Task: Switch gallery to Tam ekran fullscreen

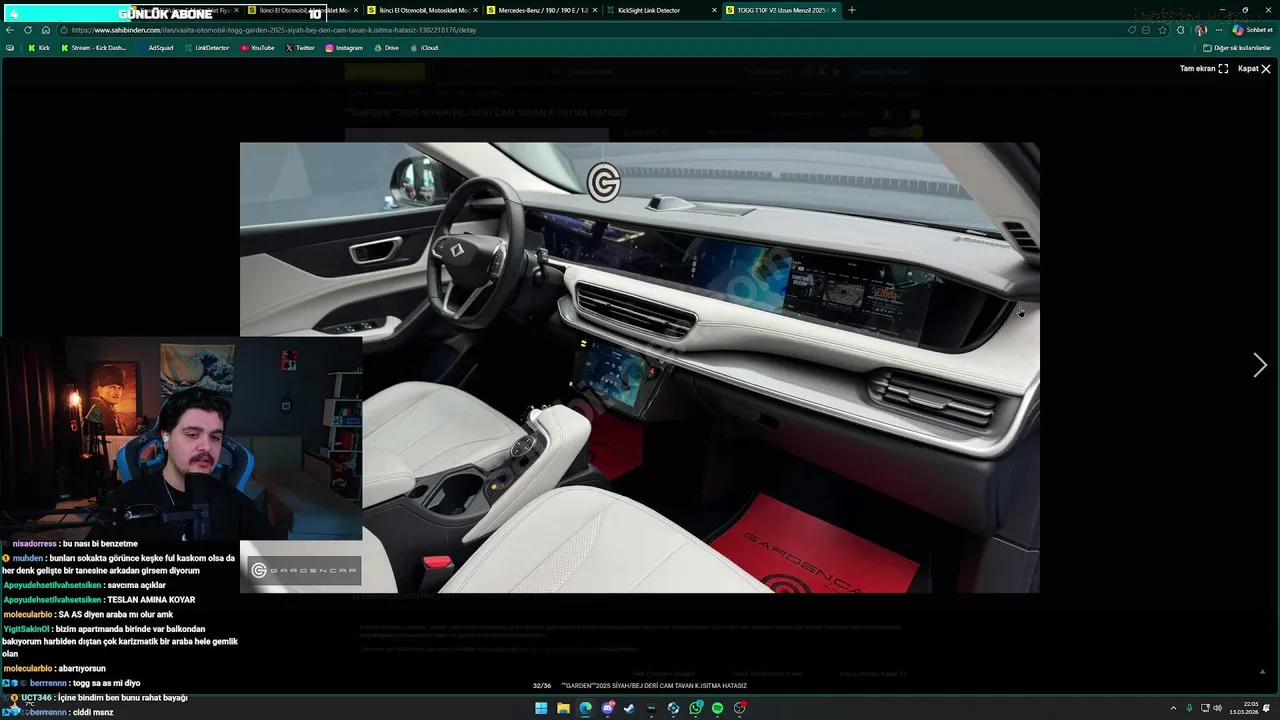Action: [1204, 69]
